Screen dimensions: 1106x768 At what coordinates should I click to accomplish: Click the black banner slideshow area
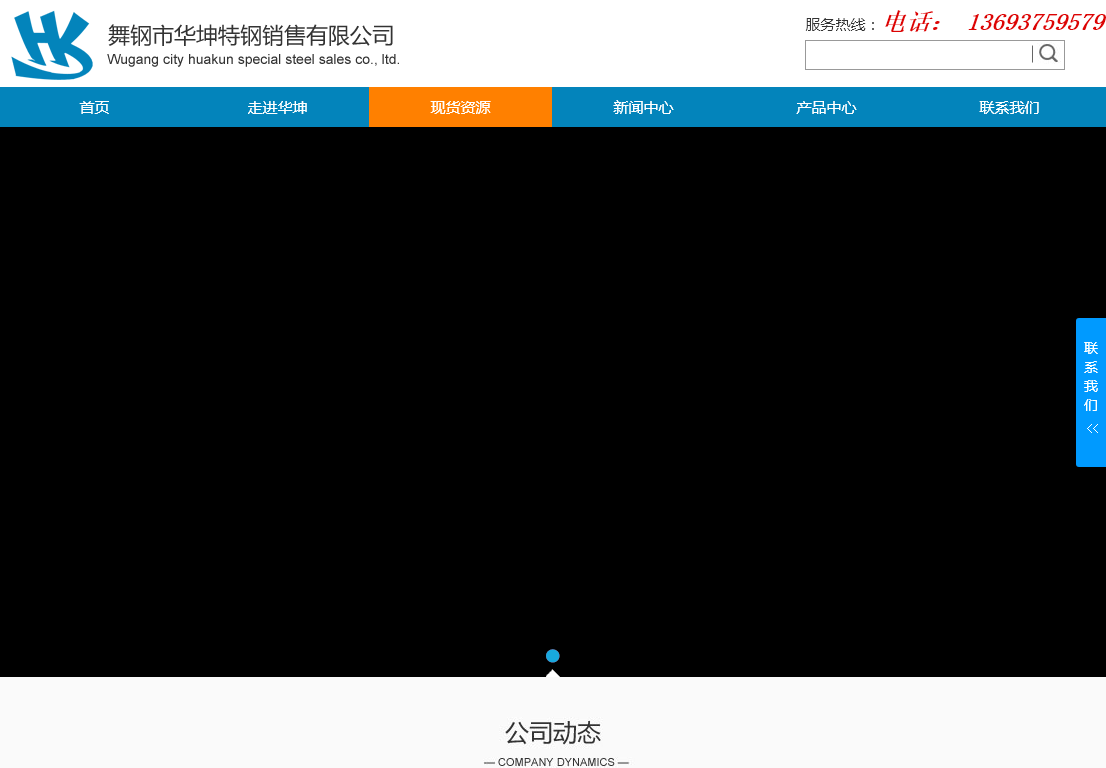(552, 400)
